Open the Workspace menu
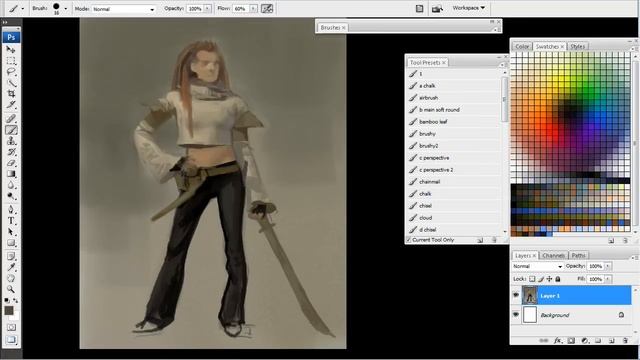This screenshot has height=360, width=640. point(469,8)
